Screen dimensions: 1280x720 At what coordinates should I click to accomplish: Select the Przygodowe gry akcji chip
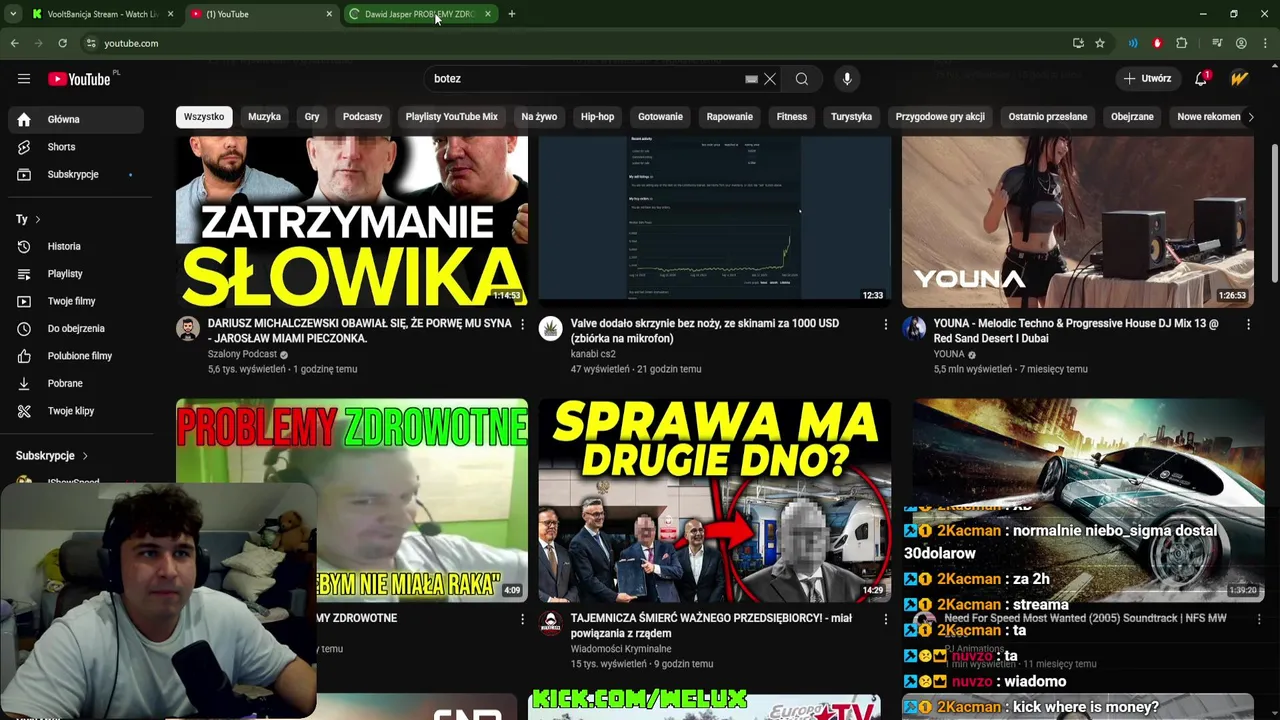(940, 117)
